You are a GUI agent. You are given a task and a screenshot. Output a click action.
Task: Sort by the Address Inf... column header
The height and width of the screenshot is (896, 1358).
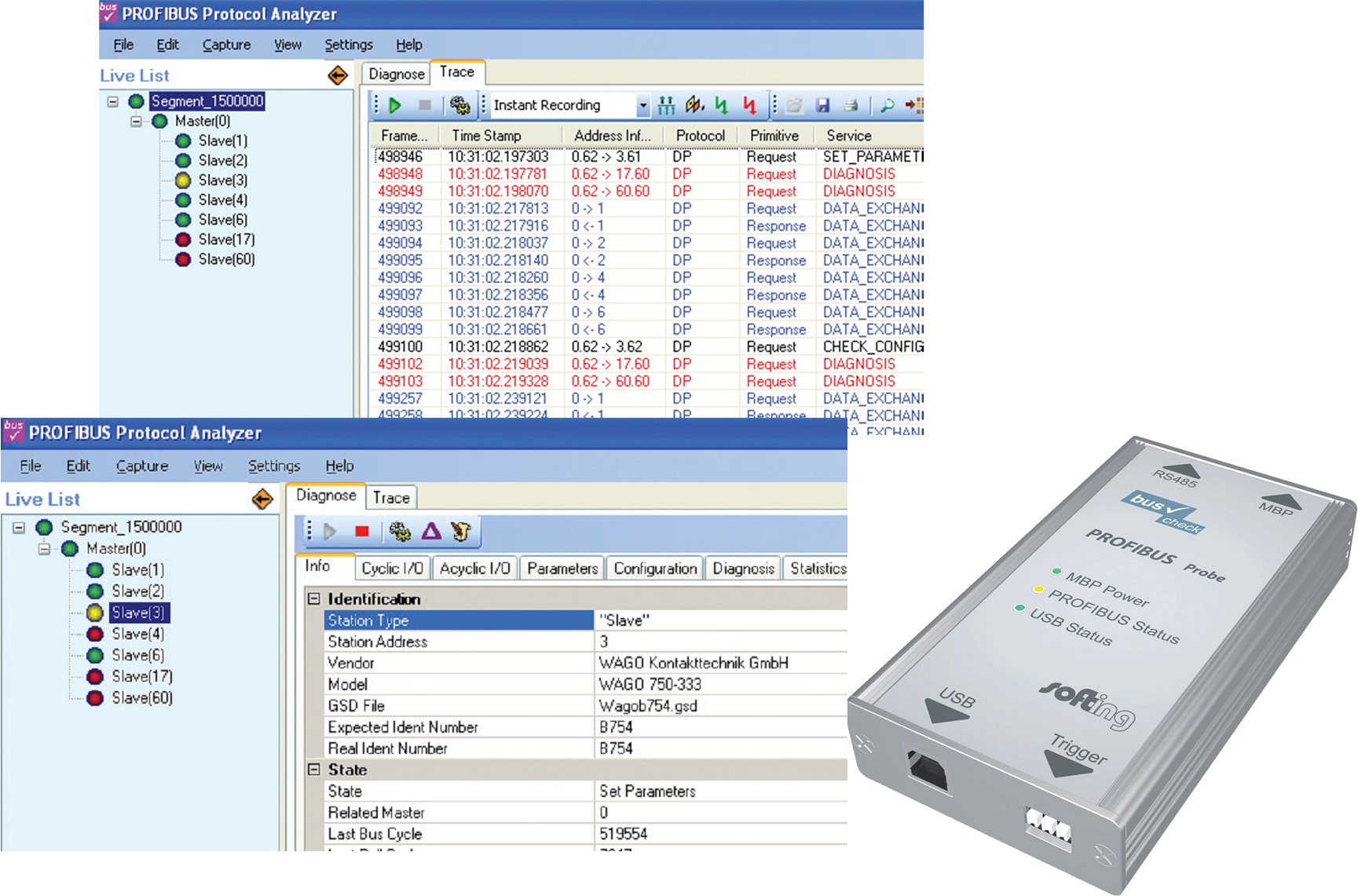(613, 135)
